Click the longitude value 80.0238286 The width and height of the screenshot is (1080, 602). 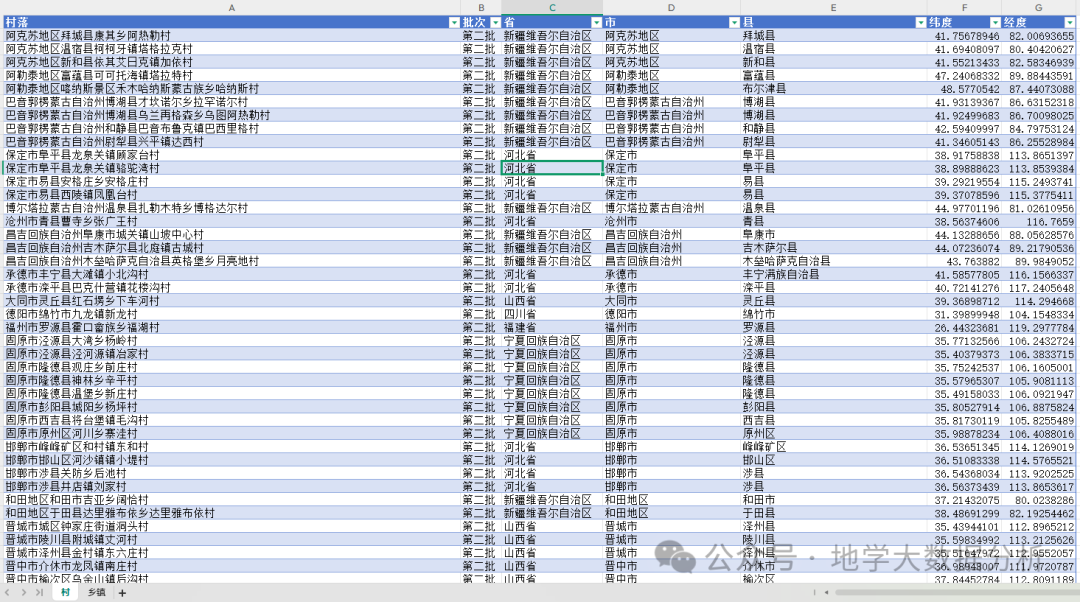(x=1038, y=500)
